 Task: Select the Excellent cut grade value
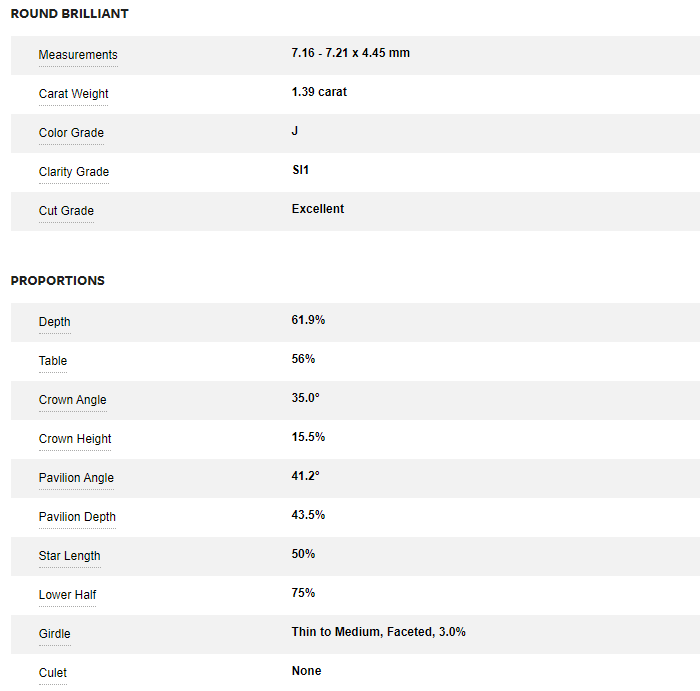(318, 209)
